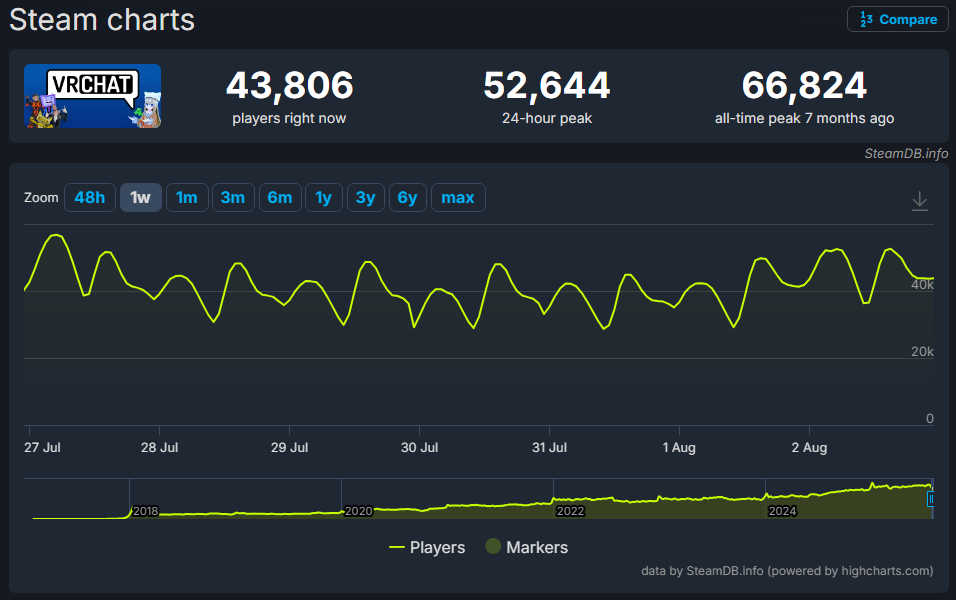Switch chart zoom to 1m

[186, 197]
